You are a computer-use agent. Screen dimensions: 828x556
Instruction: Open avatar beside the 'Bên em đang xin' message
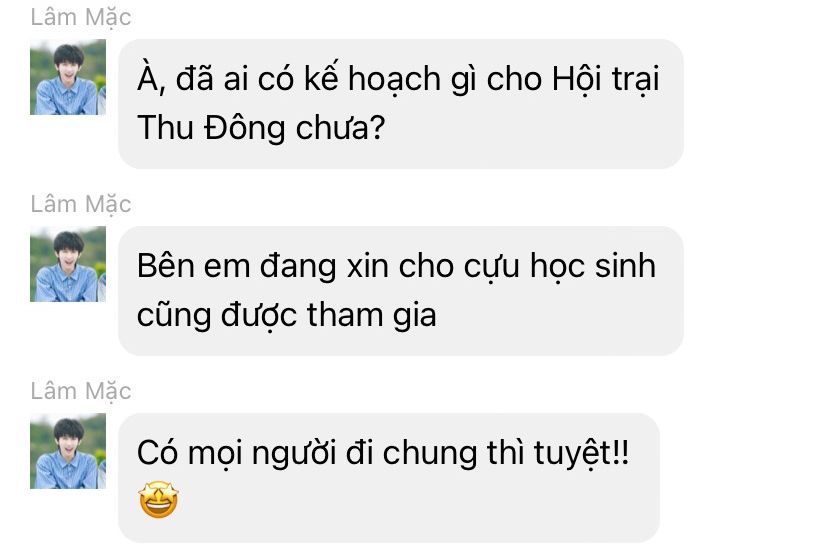click(x=68, y=264)
